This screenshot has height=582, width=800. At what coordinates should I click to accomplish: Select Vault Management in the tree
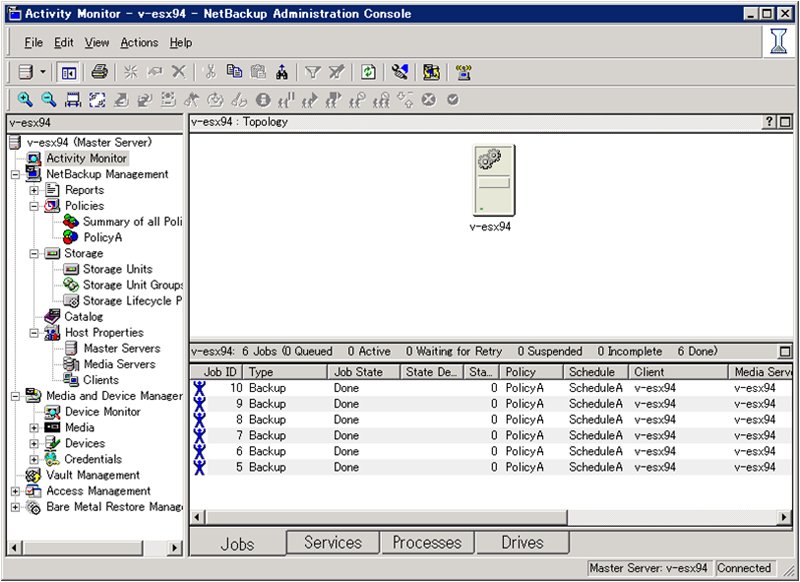(93, 474)
